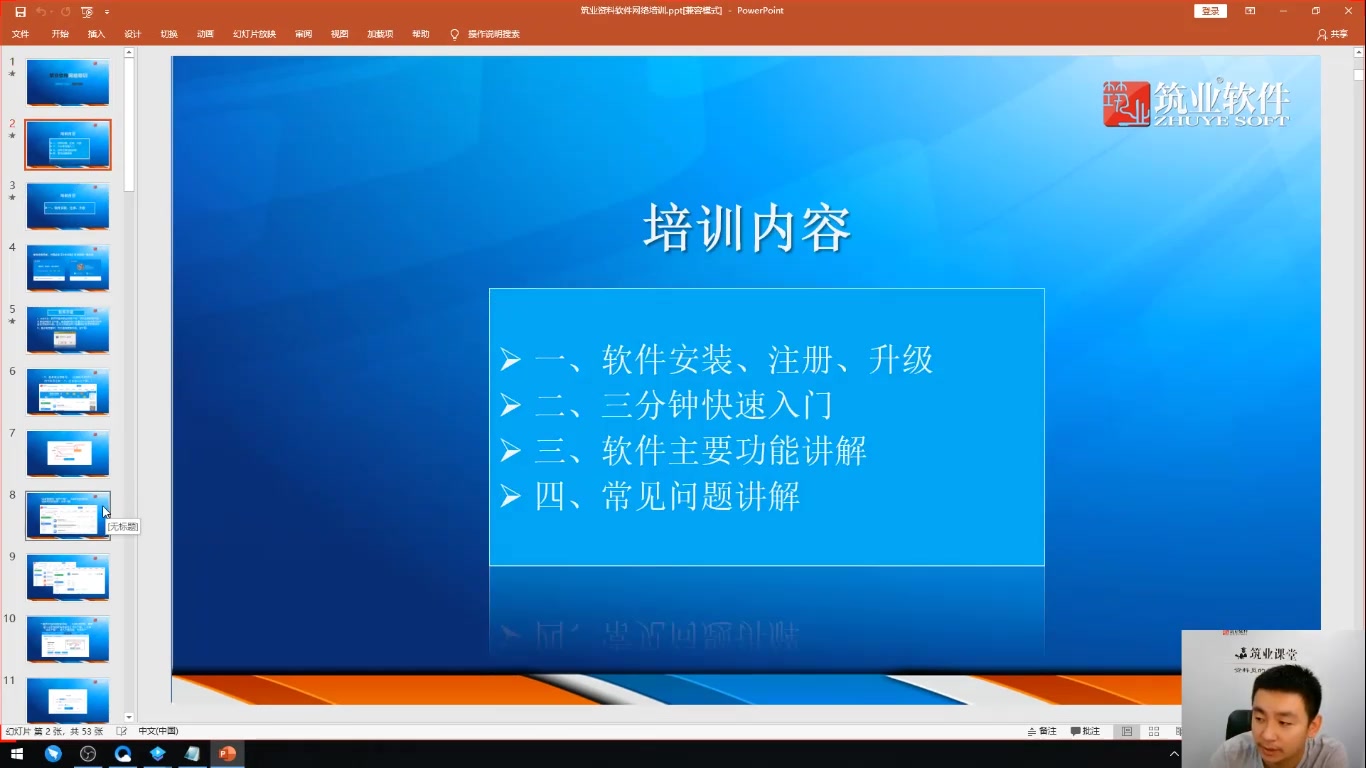1366x768 pixels.
Task: Toggle the 批注 (Comments) pane button
Action: tap(1085, 731)
